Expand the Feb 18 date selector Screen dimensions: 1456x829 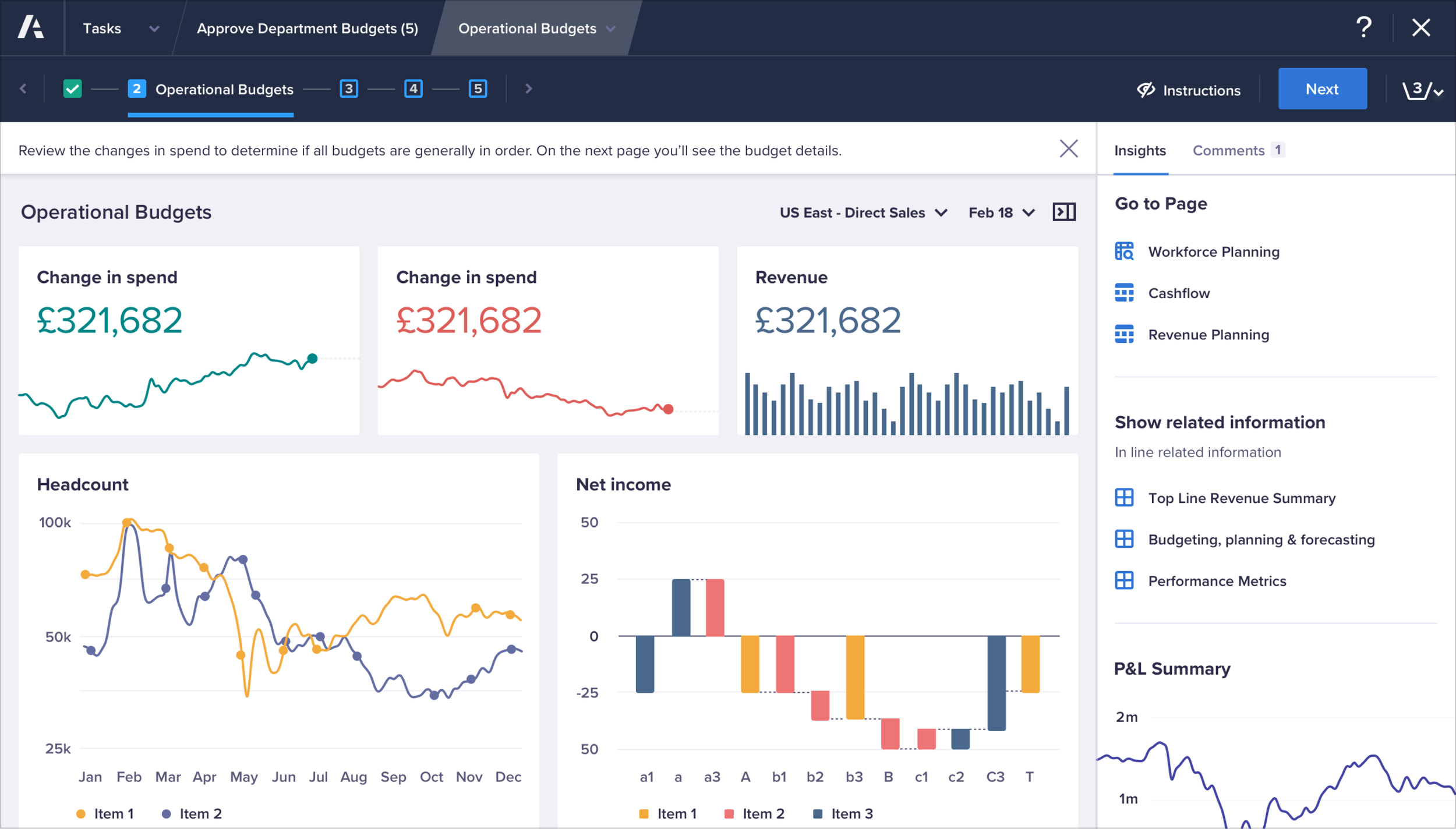pos(1001,212)
